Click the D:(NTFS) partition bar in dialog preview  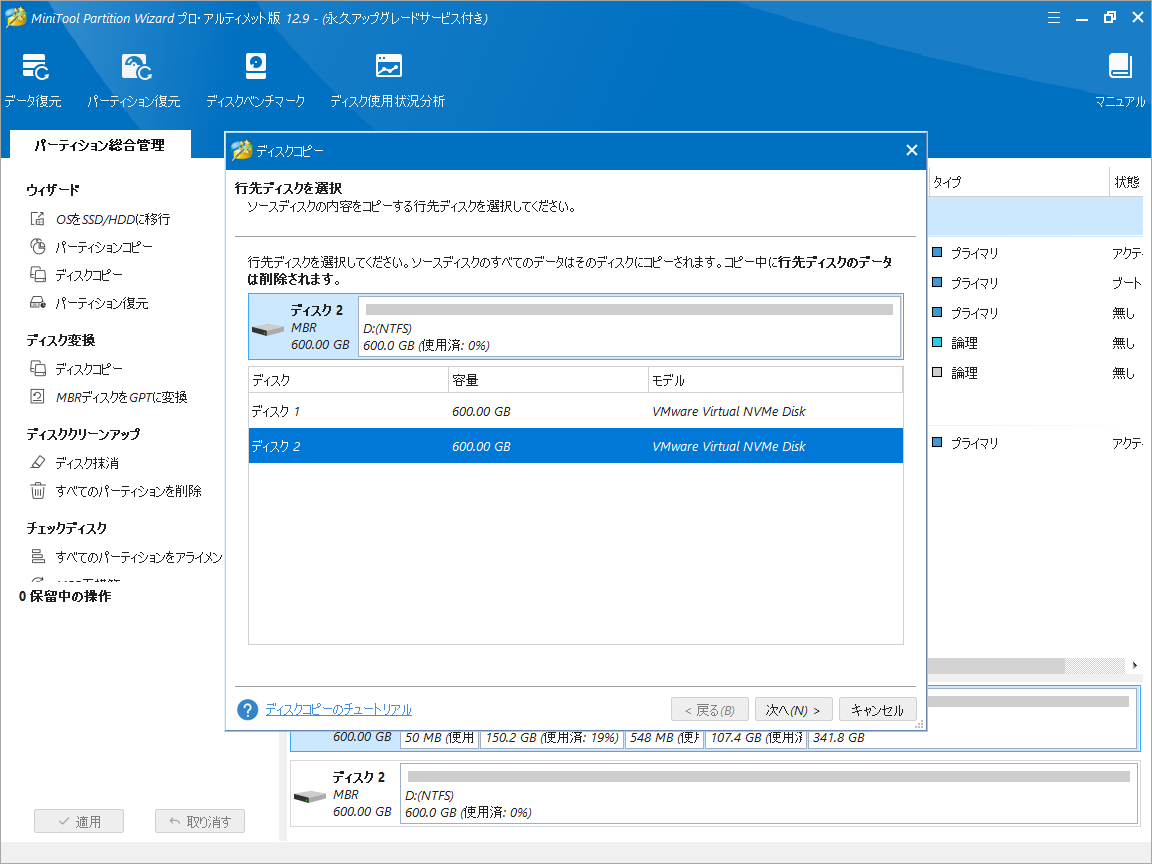click(x=630, y=326)
